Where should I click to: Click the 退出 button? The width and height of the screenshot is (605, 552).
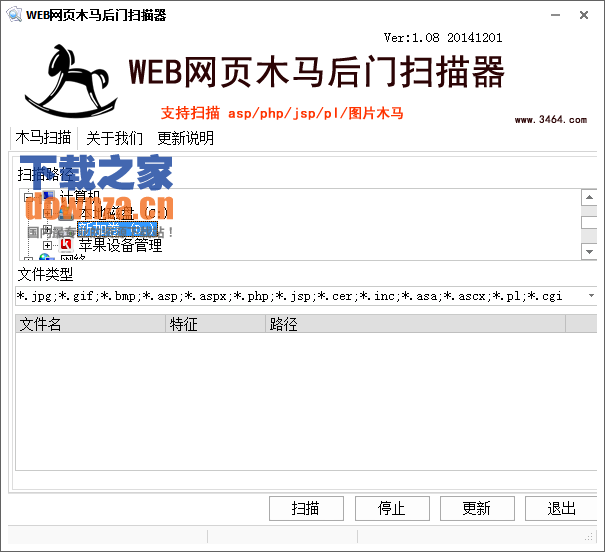coord(562,508)
